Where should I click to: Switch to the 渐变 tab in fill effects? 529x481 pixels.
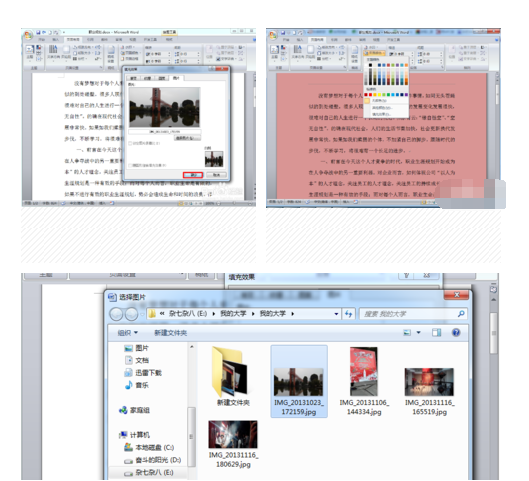point(134,78)
